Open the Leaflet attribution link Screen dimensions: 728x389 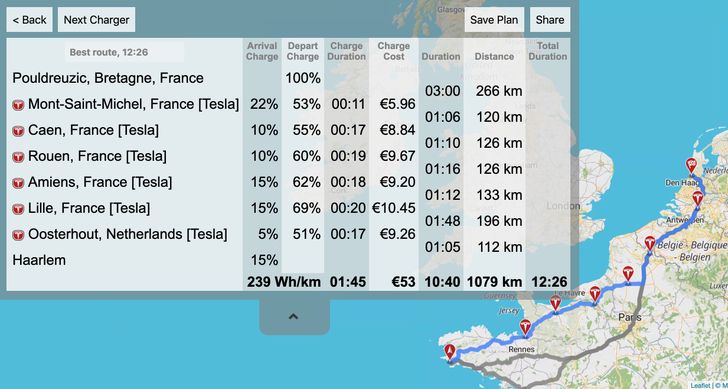click(700, 385)
